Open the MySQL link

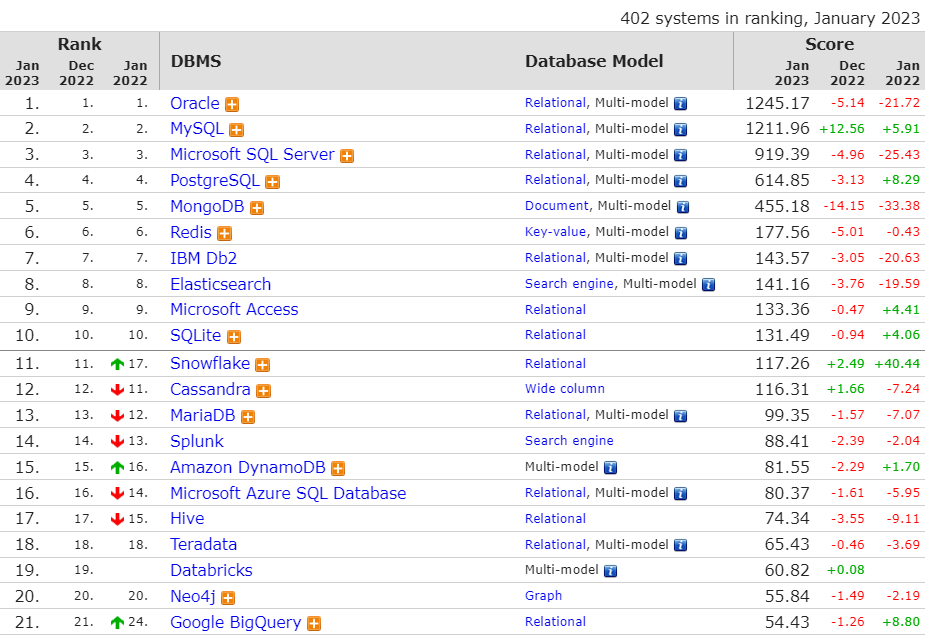click(197, 129)
